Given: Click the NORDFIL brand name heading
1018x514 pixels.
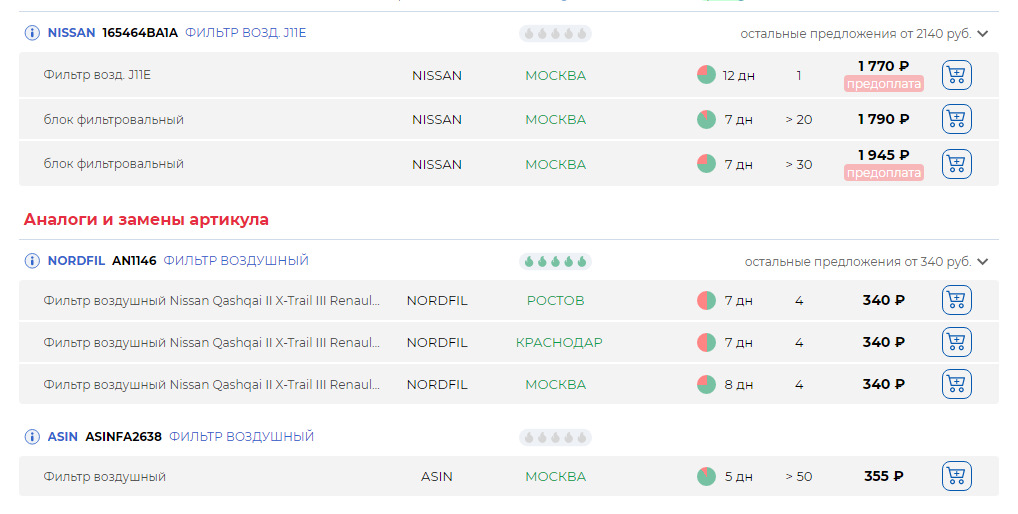Looking at the screenshot, I should point(76,261).
